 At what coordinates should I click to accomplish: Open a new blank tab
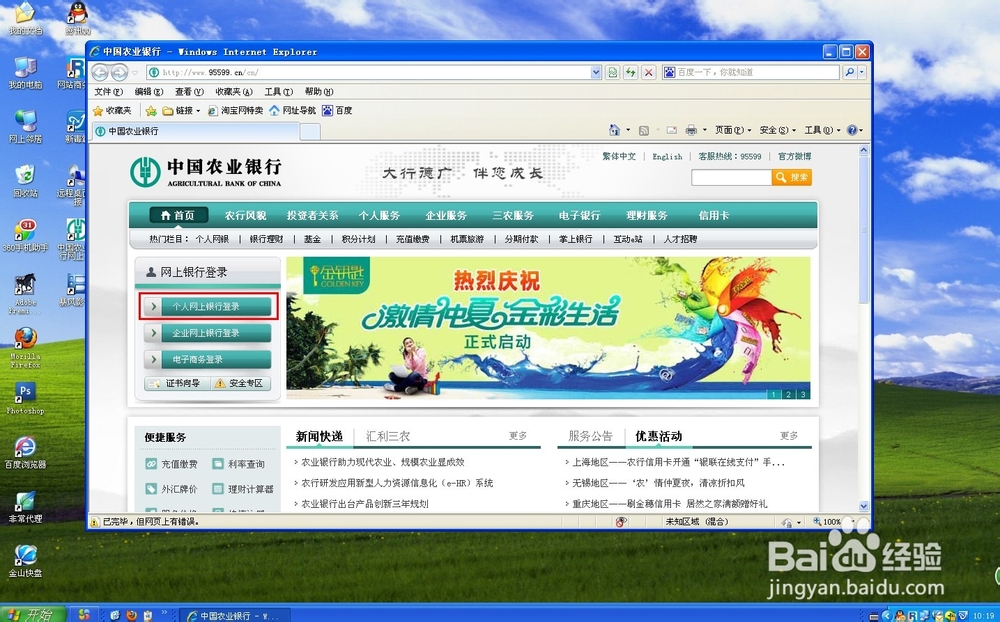click(x=310, y=132)
